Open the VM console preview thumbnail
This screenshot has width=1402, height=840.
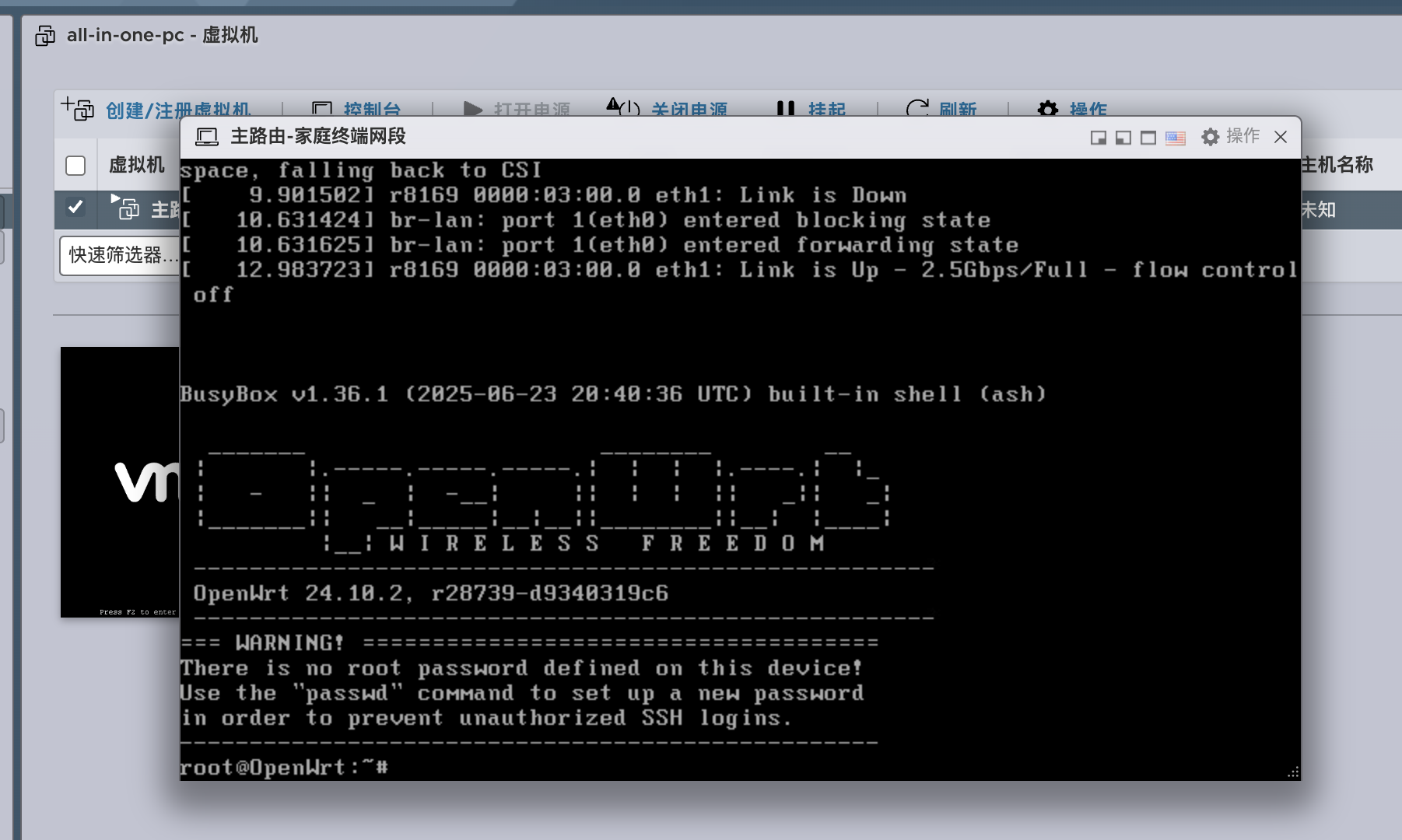click(x=120, y=482)
